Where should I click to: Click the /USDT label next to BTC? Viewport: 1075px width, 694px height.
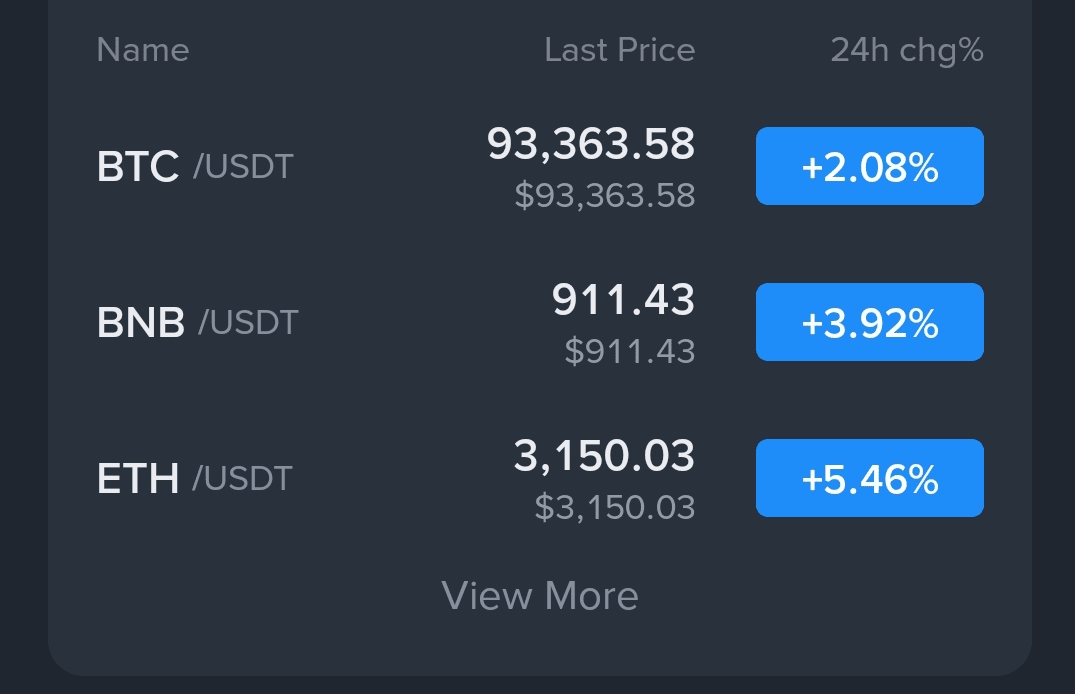coord(243,166)
